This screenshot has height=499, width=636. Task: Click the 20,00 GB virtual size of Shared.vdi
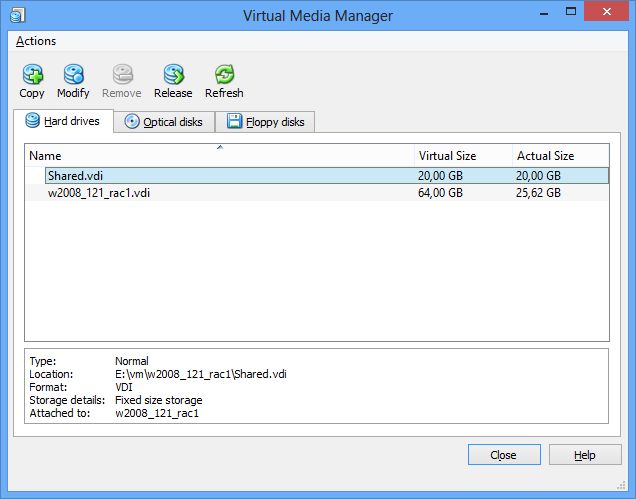pyautogui.click(x=440, y=176)
